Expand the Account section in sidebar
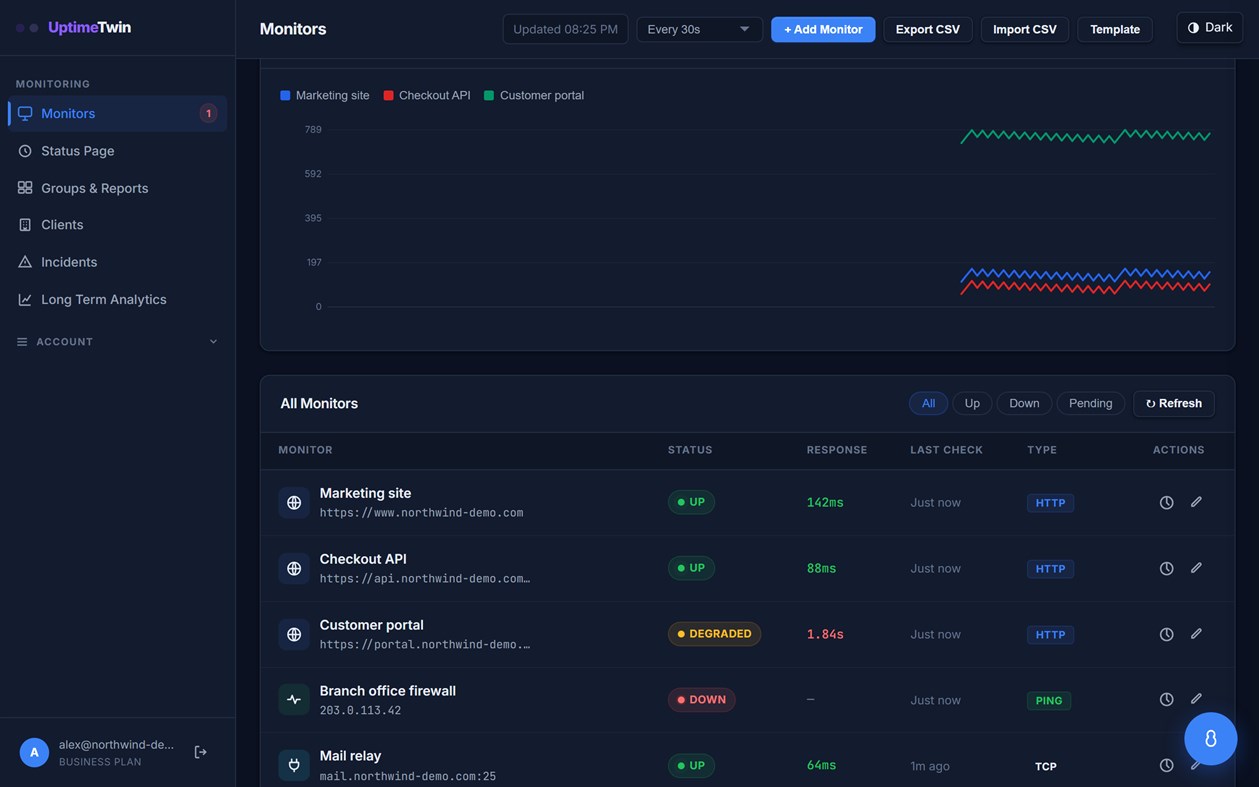 [118, 342]
